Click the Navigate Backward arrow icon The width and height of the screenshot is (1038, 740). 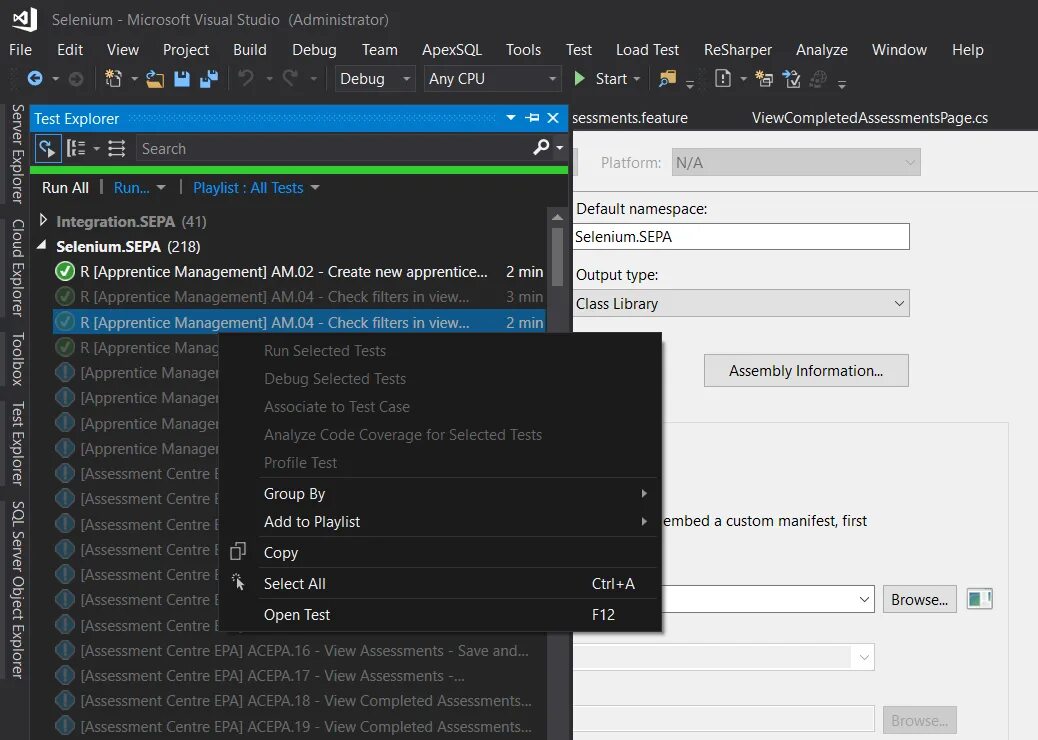34,79
